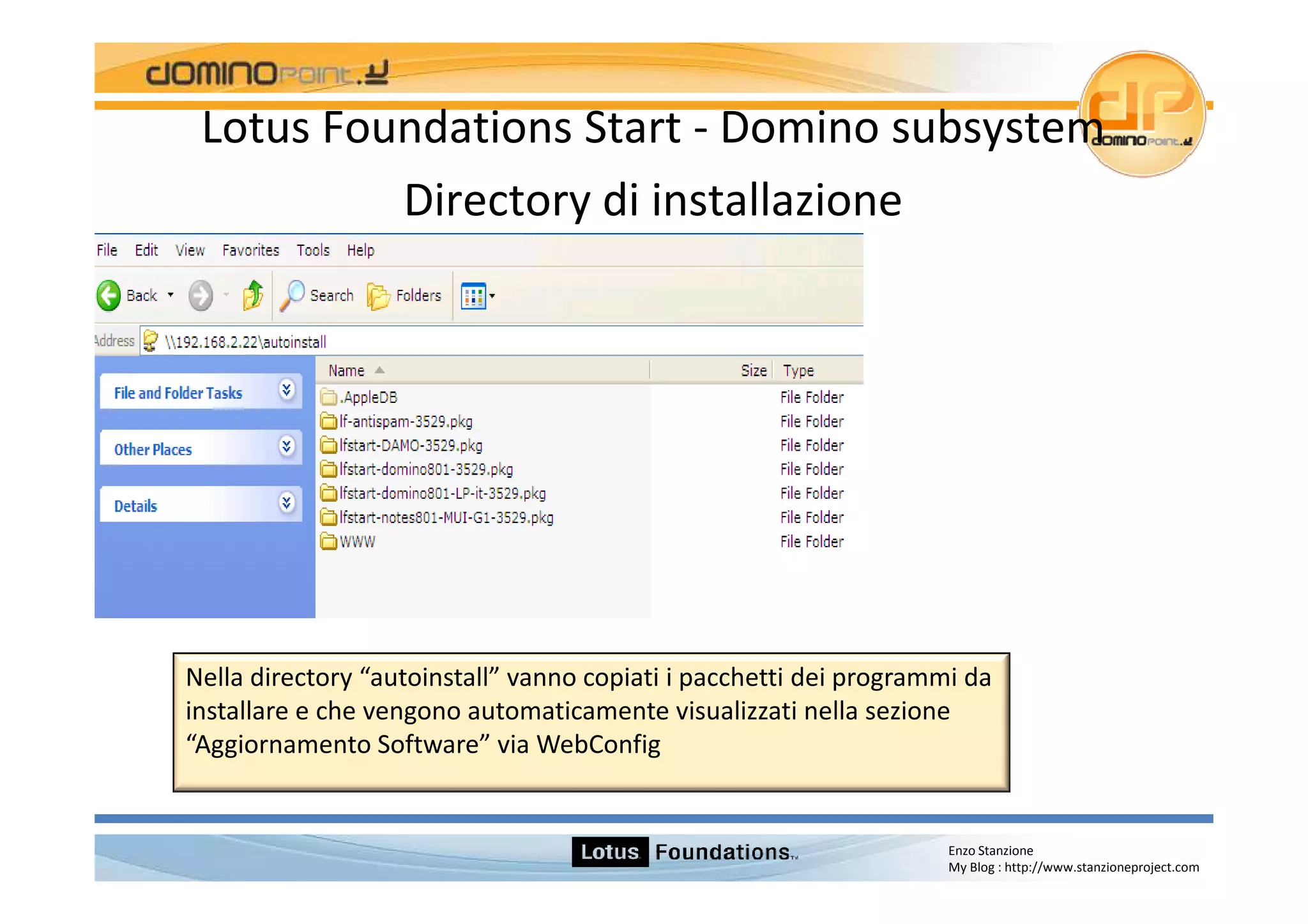Select lfstart-domino801-LP-it-3529.pkg folder icon
This screenshot has width=1308, height=924.
point(328,494)
